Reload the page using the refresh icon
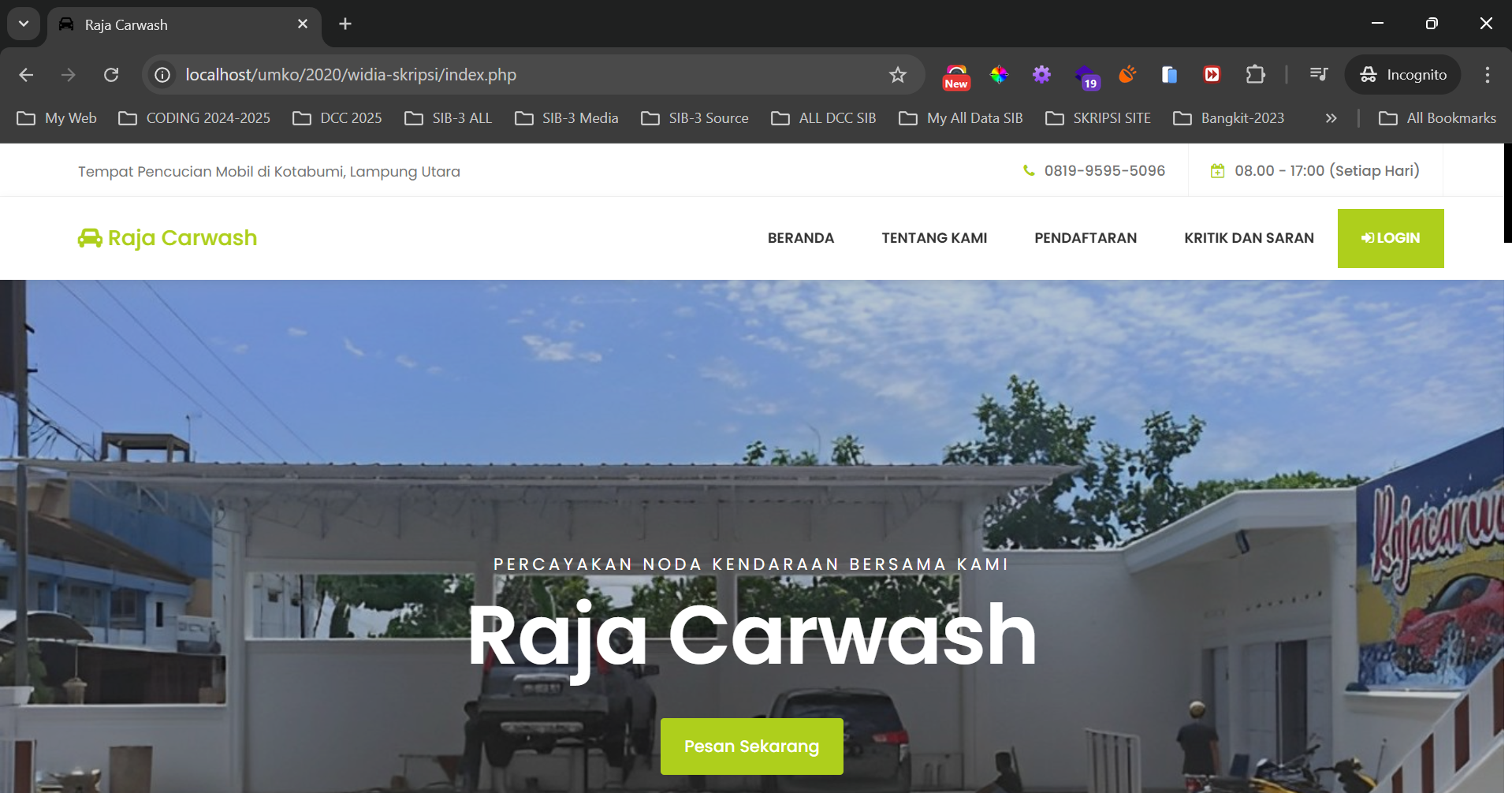Viewport: 1512px width, 793px height. pyautogui.click(x=111, y=74)
